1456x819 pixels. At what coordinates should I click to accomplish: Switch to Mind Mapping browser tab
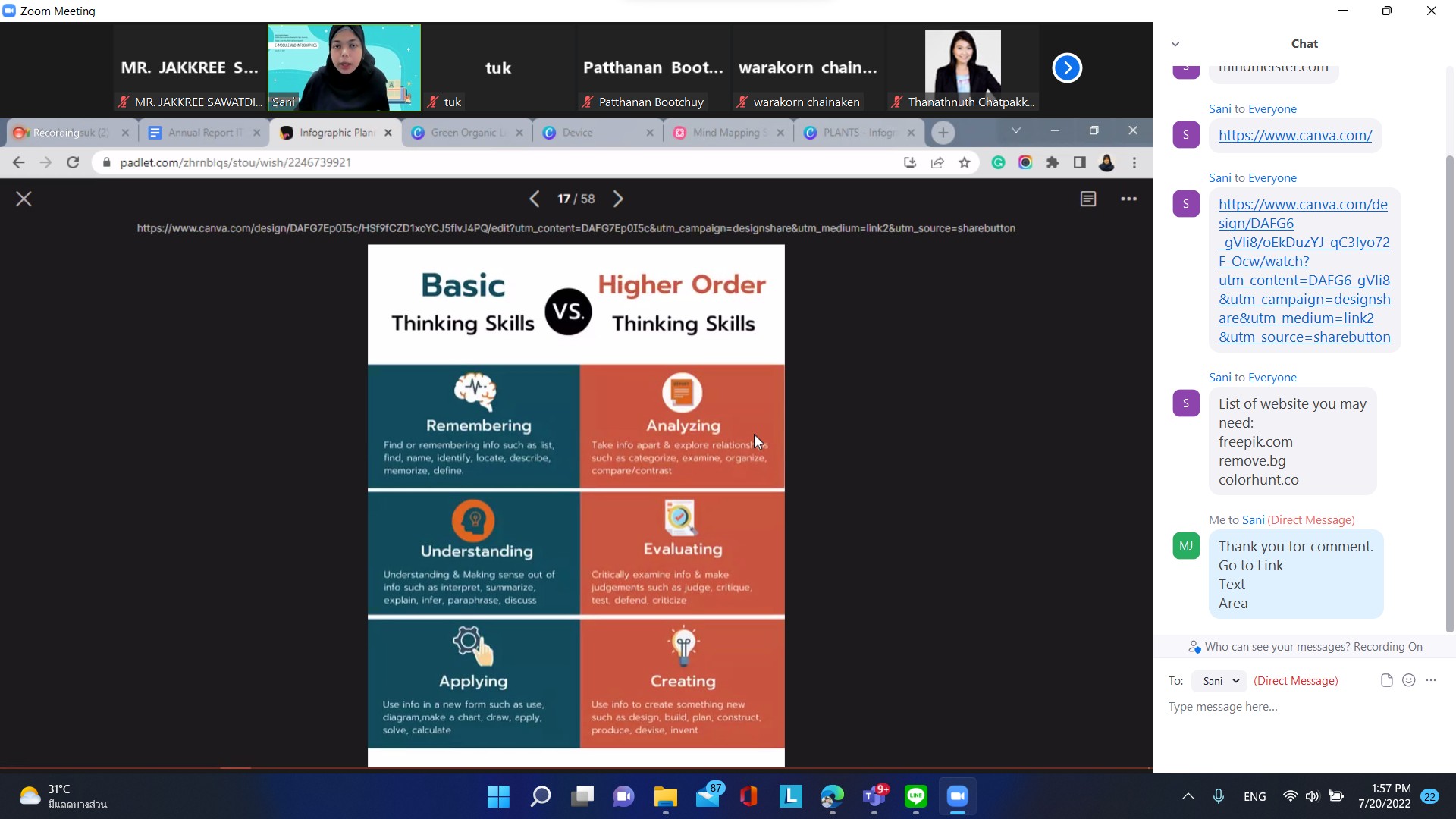pyautogui.click(x=728, y=133)
